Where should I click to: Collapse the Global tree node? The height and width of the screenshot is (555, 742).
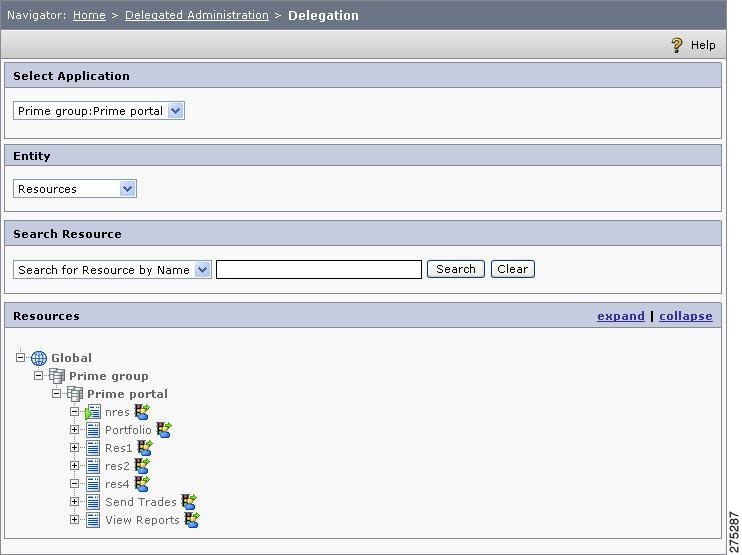(20, 357)
